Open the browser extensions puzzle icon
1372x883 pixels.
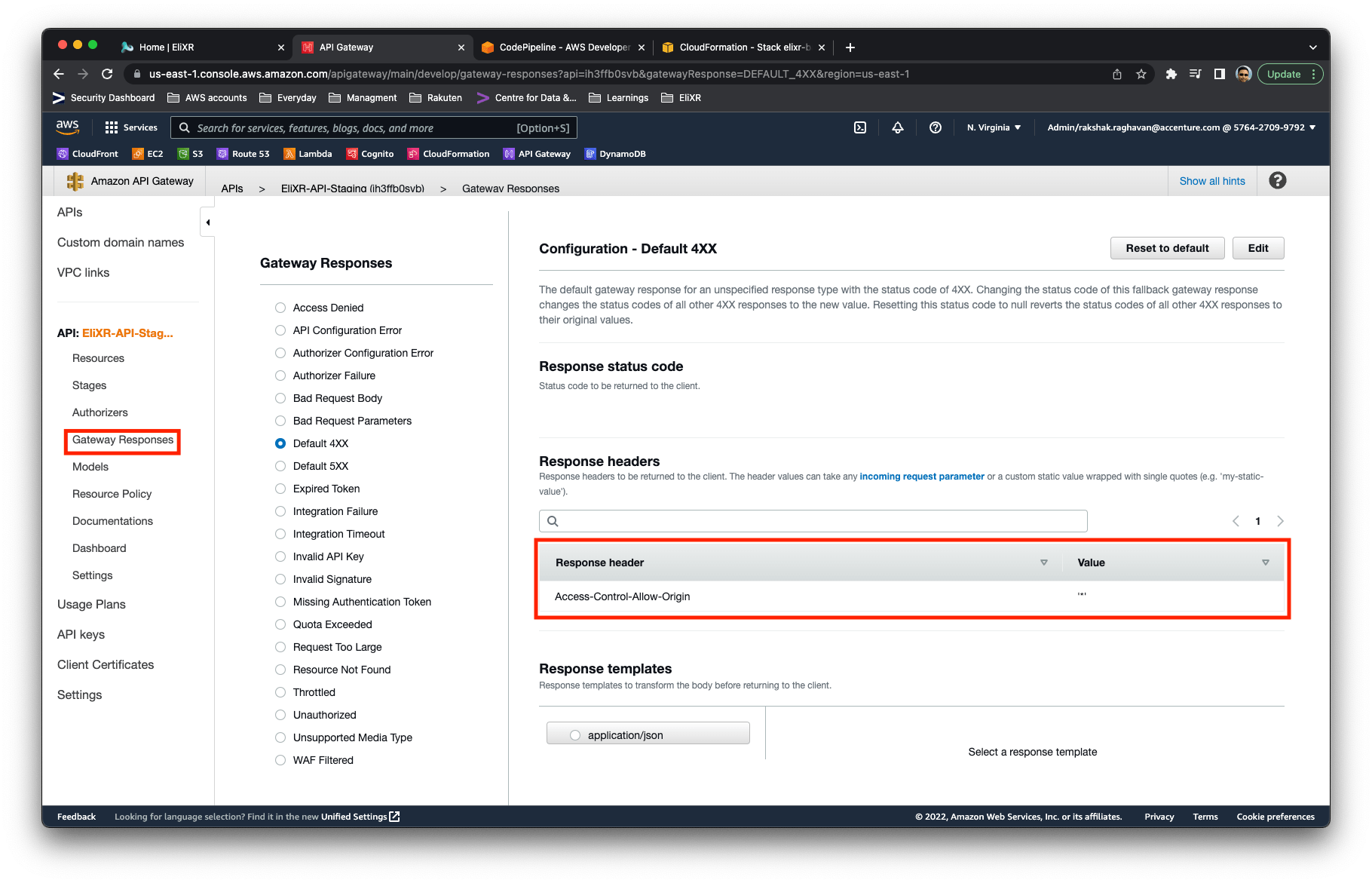[x=1171, y=74]
